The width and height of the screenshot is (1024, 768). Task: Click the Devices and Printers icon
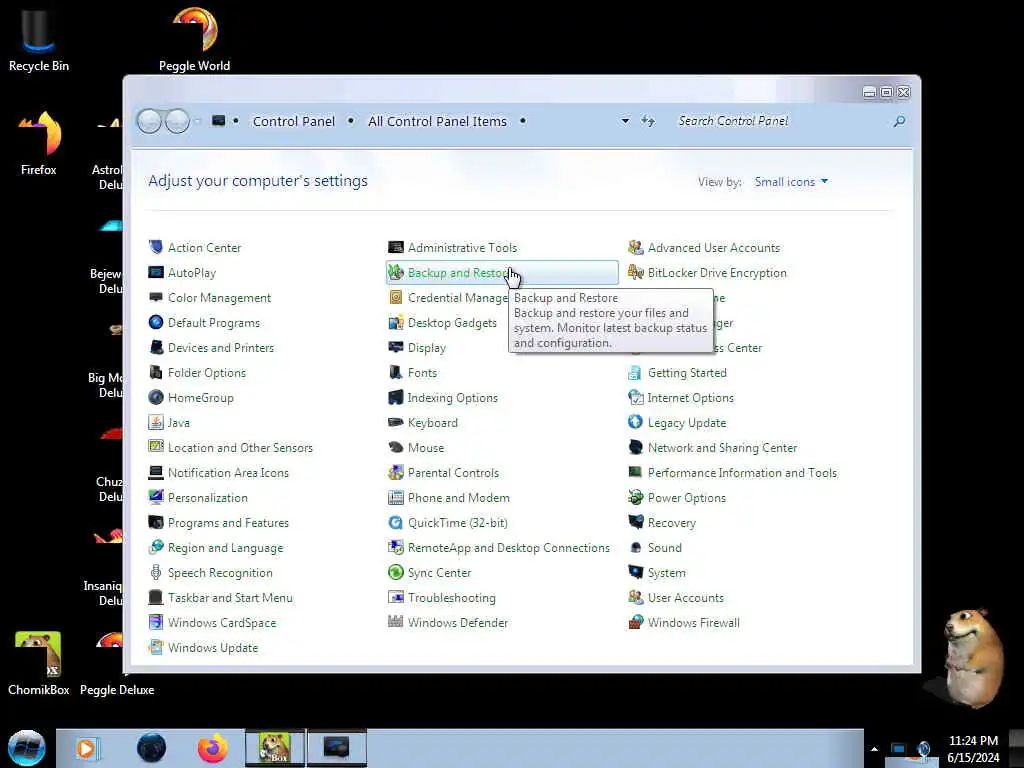155,347
